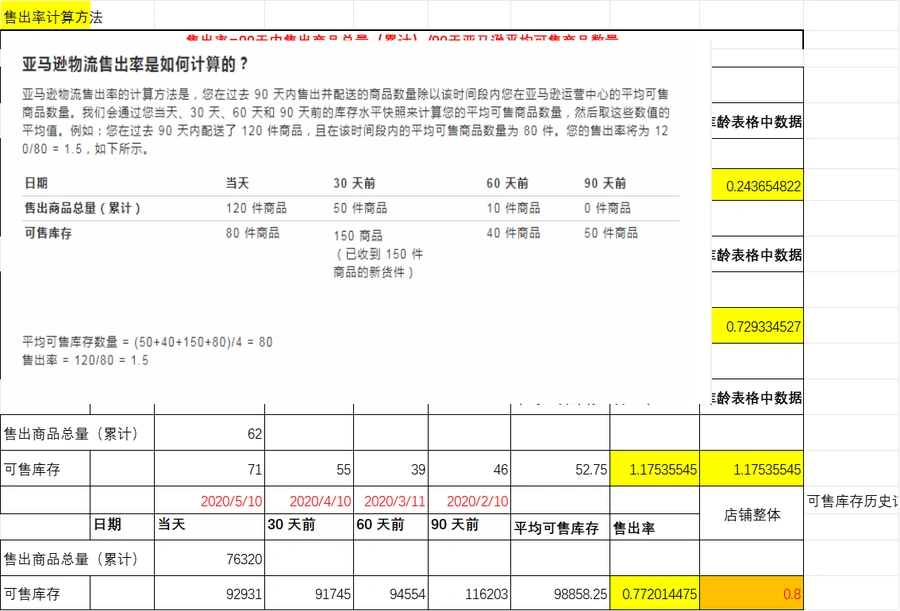
Task: Select the 售出商品总量（累计）label beside 76320
Action: [x=77, y=558]
